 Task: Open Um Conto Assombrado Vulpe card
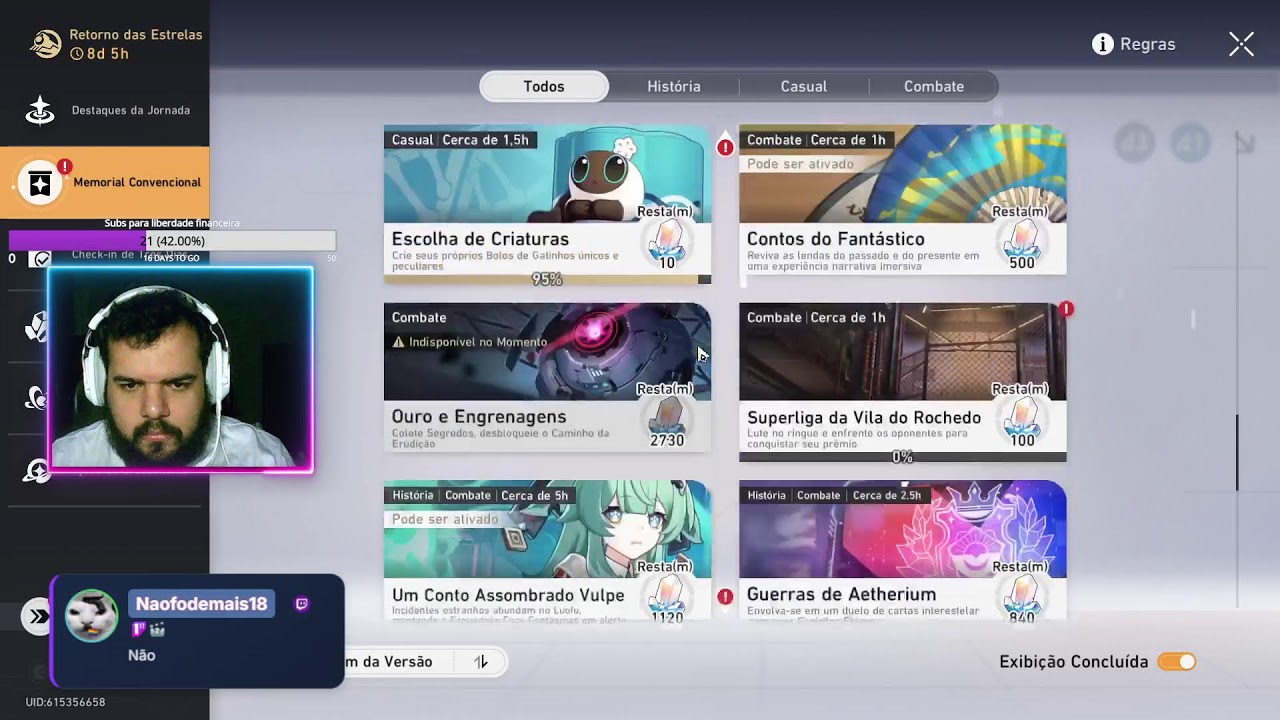point(547,551)
